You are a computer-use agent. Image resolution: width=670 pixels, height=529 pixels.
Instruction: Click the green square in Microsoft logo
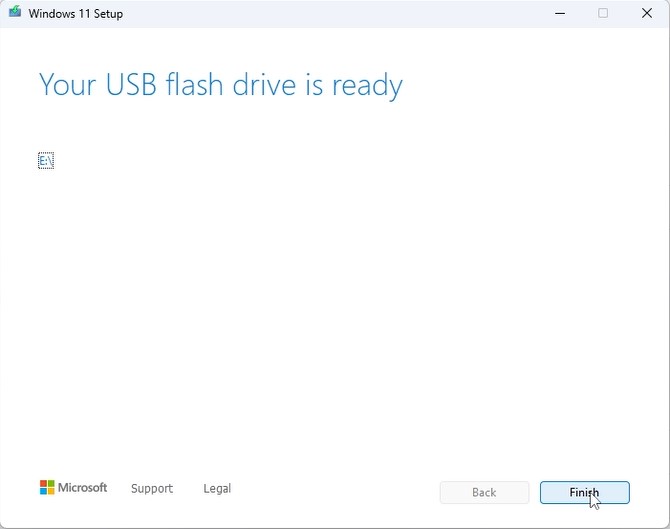click(51, 484)
